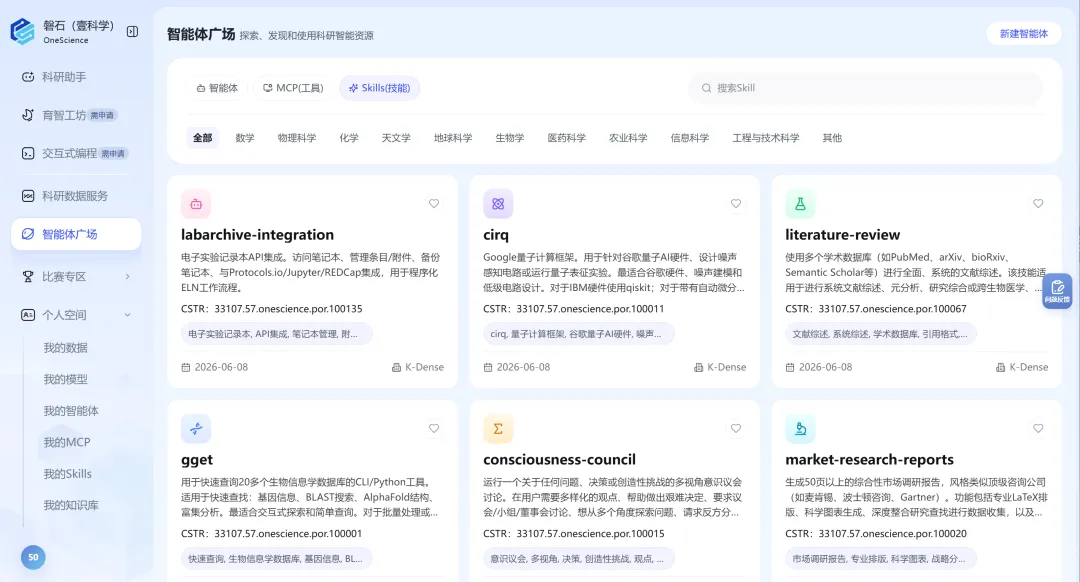Open the floating feedback widget
The image size is (1080, 582).
(1057, 291)
